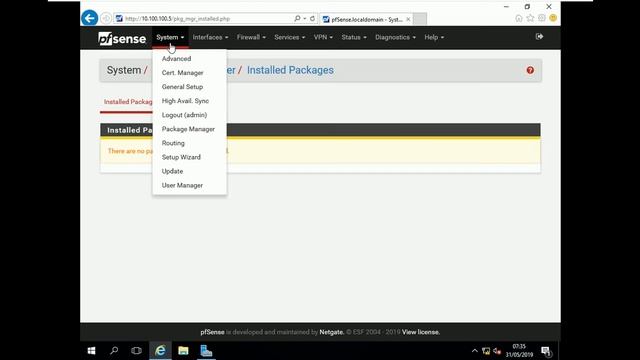Screen dimensions: 640x360
Task: Click the network tray icon
Action: 486,351
